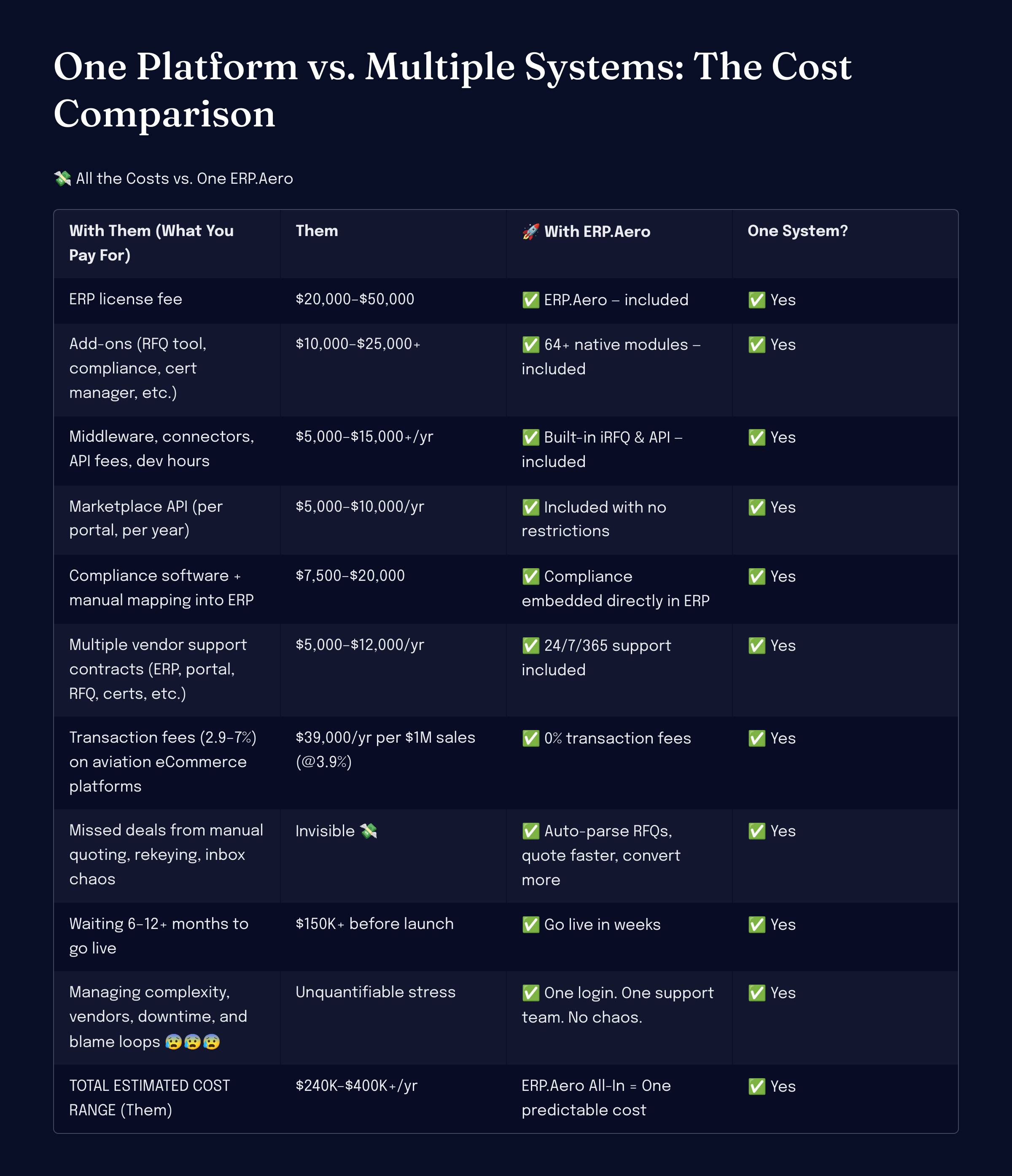Click the Yes checkmark in TOTAL ESTIMATED COST row
The height and width of the screenshot is (1176, 1012).
756,1086
